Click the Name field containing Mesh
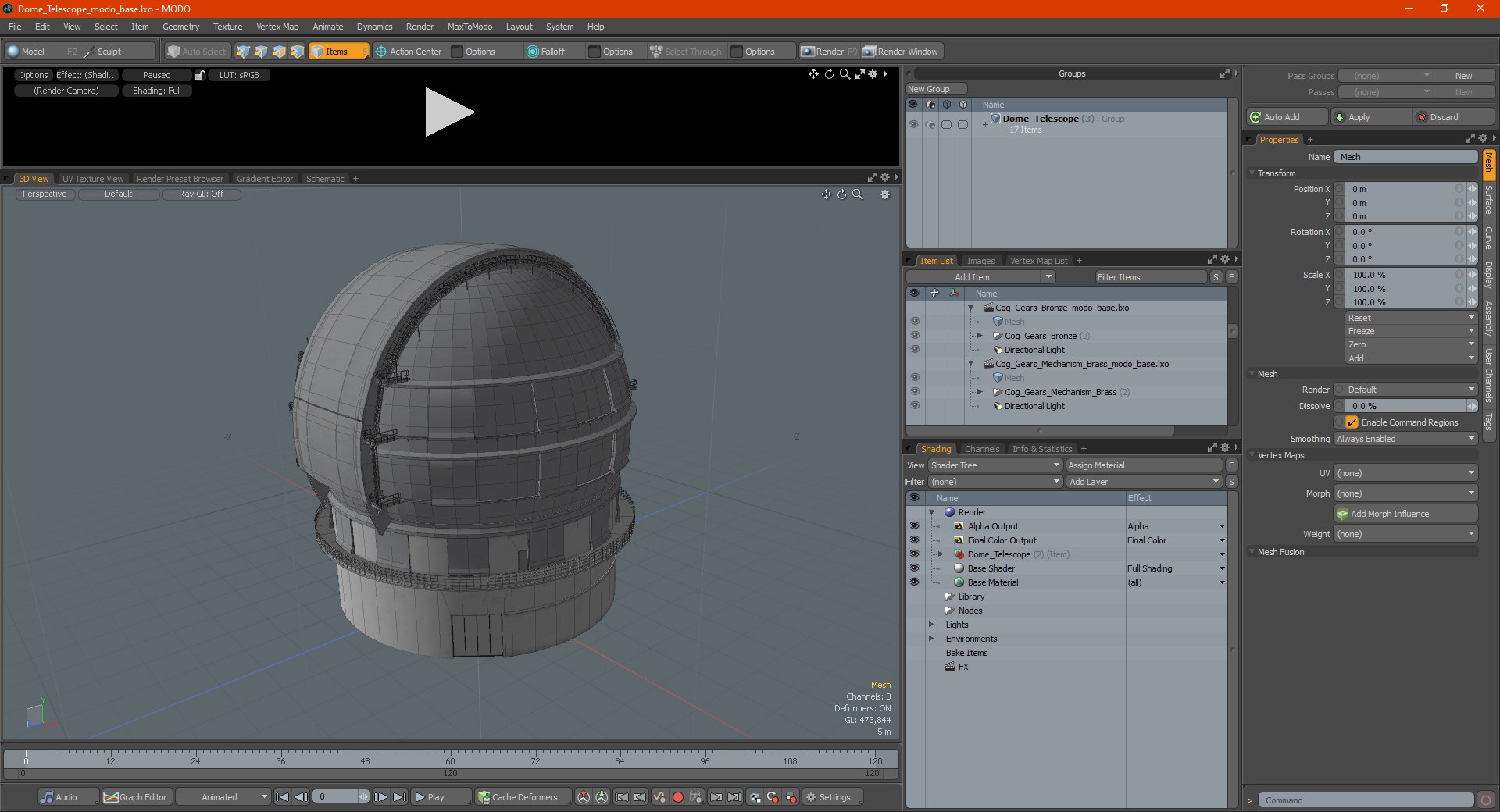This screenshot has width=1500, height=812. [x=1405, y=157]
